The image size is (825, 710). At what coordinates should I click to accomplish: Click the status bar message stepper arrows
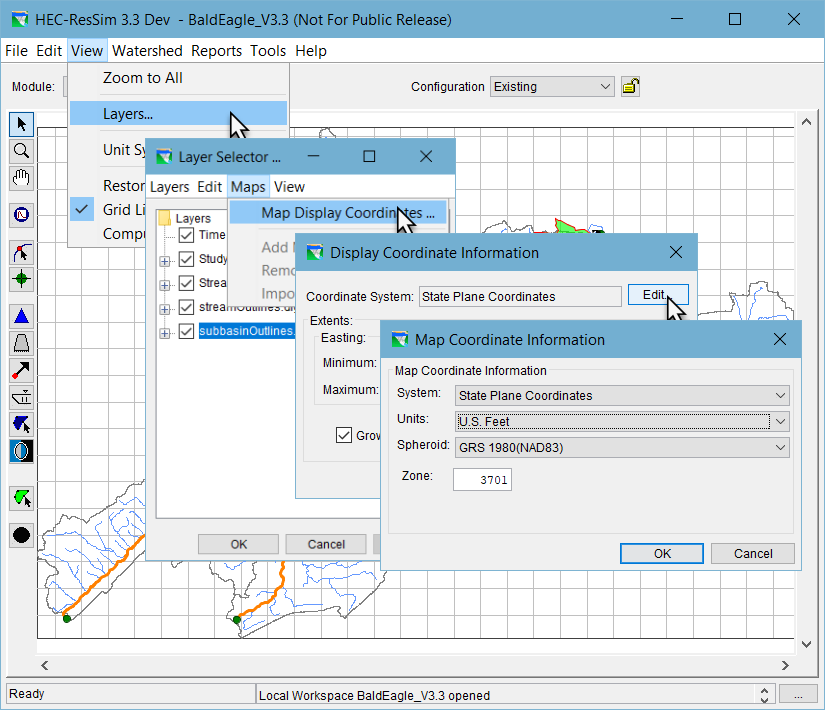[764, 695]
